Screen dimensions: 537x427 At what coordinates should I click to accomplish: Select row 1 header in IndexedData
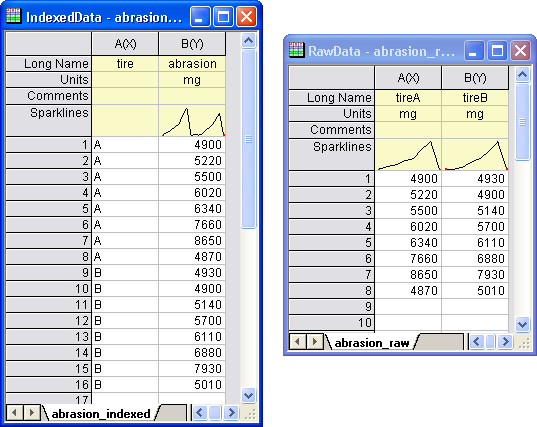(49, 145)
